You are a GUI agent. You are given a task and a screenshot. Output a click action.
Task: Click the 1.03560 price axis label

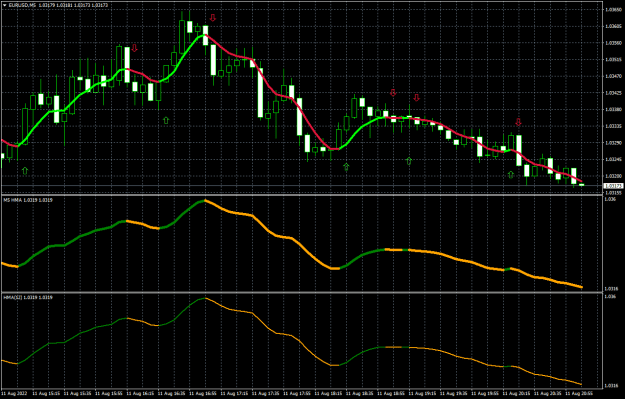613,43
